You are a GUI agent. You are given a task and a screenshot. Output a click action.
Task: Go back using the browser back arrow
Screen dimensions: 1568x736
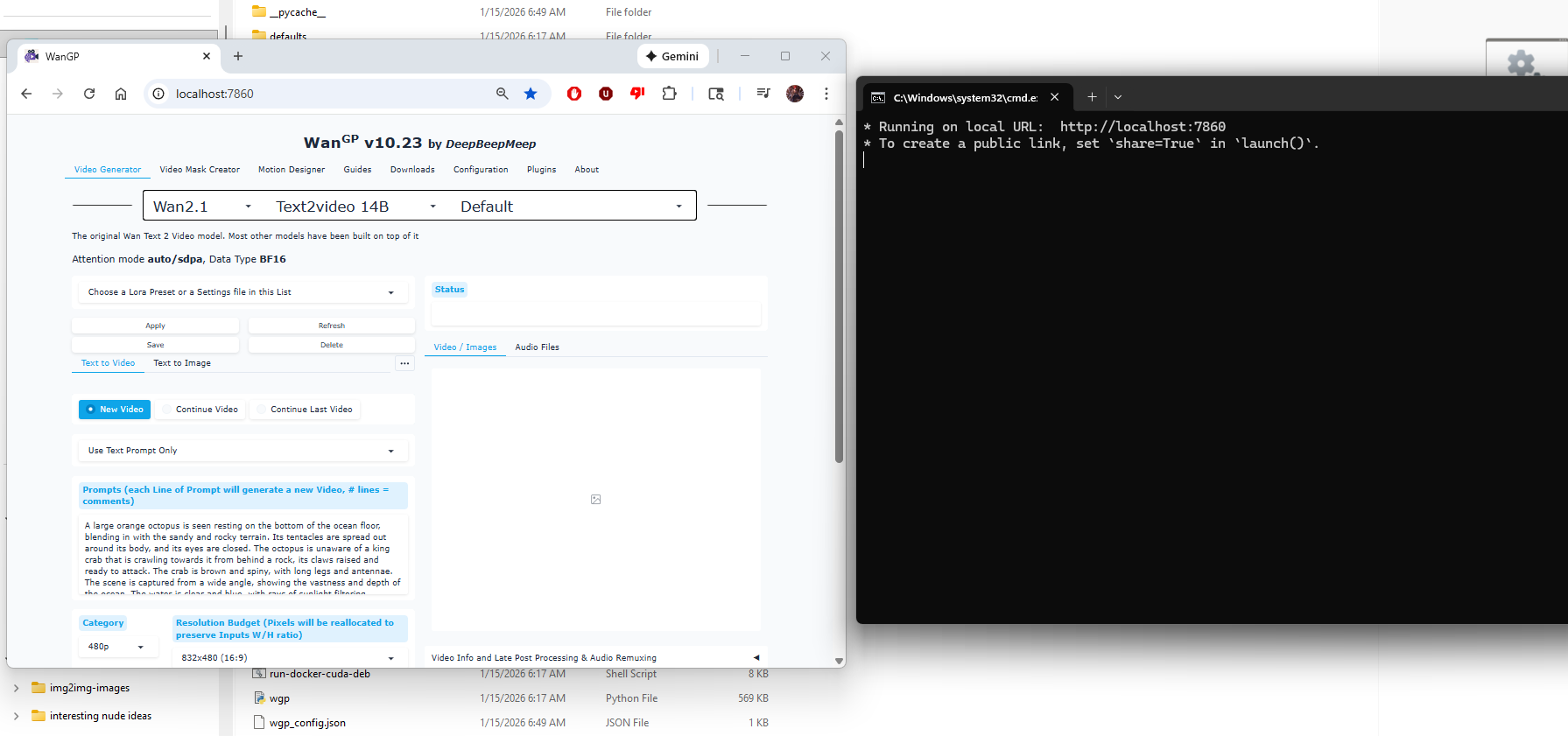click(x=26, y=94)
